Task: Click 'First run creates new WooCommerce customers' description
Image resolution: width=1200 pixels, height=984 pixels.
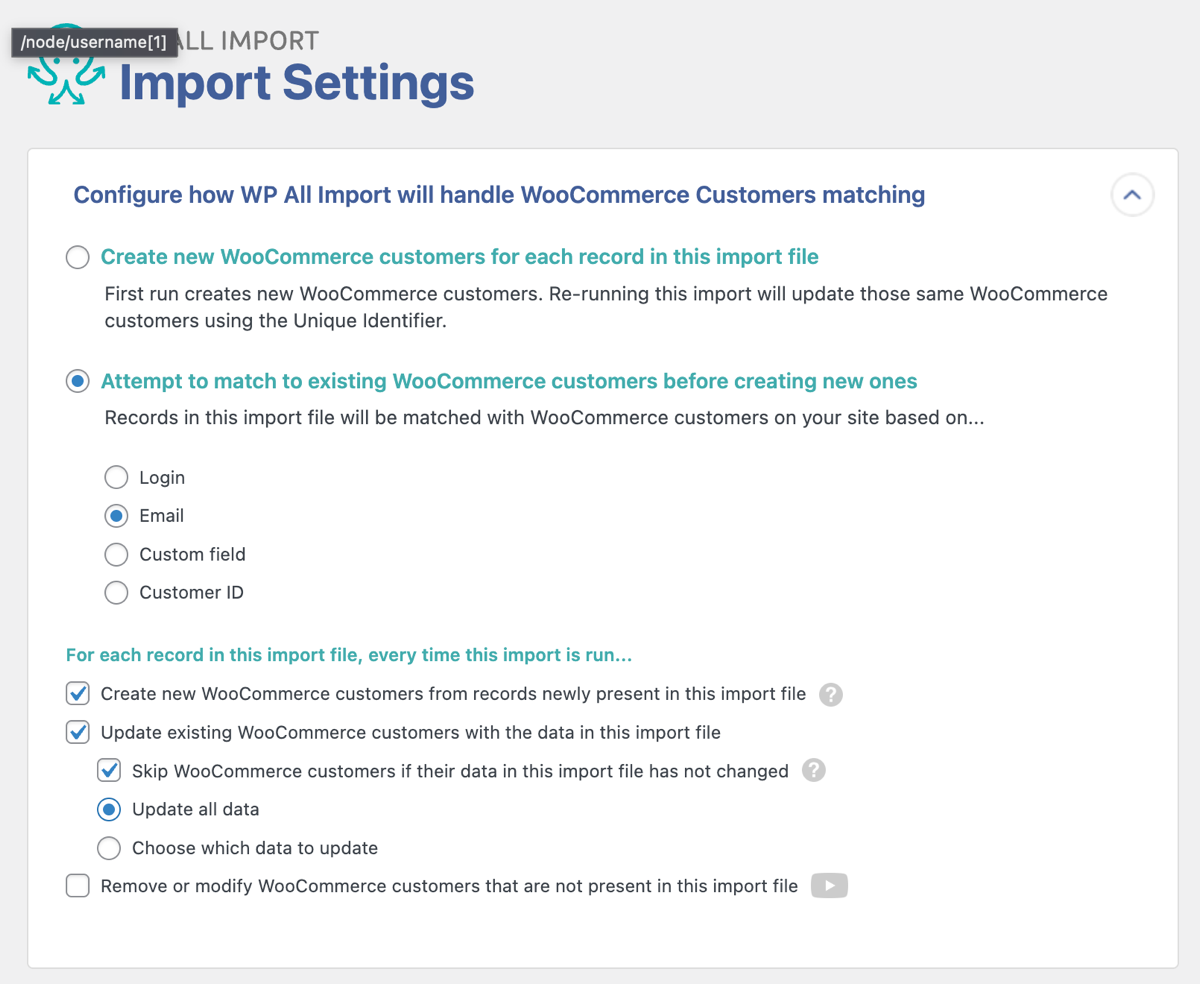Action: coord(606,308)
